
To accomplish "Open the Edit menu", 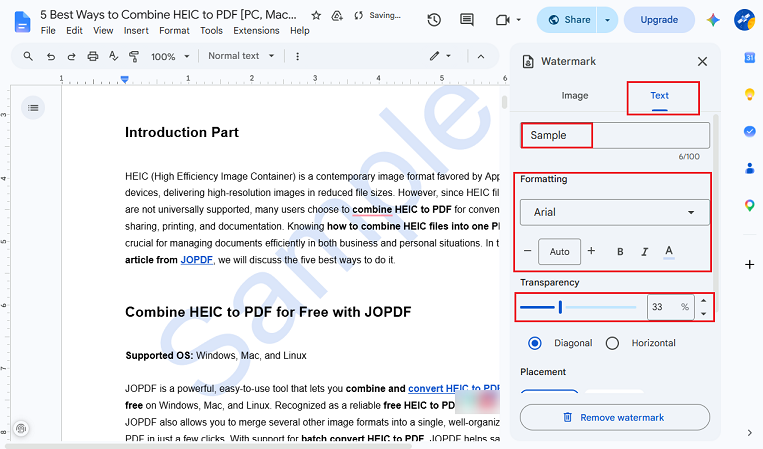I will pyautogui.click(x=74, y=31).
